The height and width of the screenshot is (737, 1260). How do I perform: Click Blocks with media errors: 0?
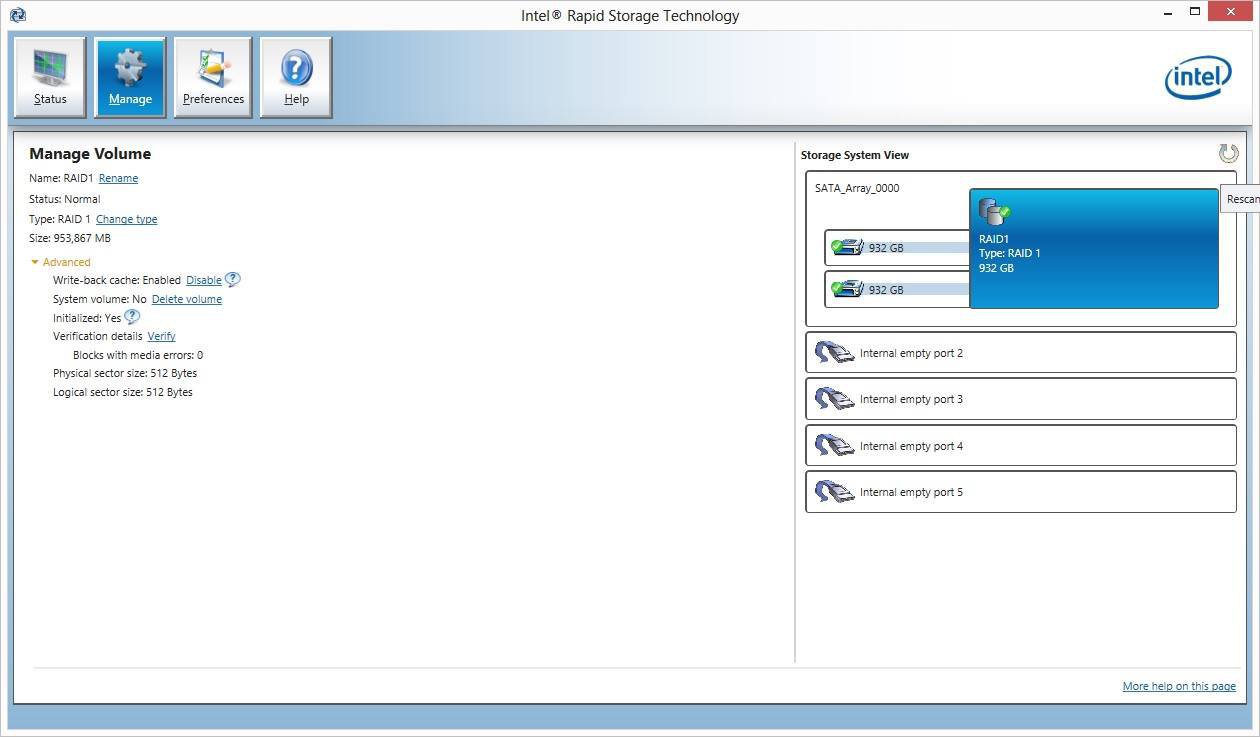pos(138,355)
